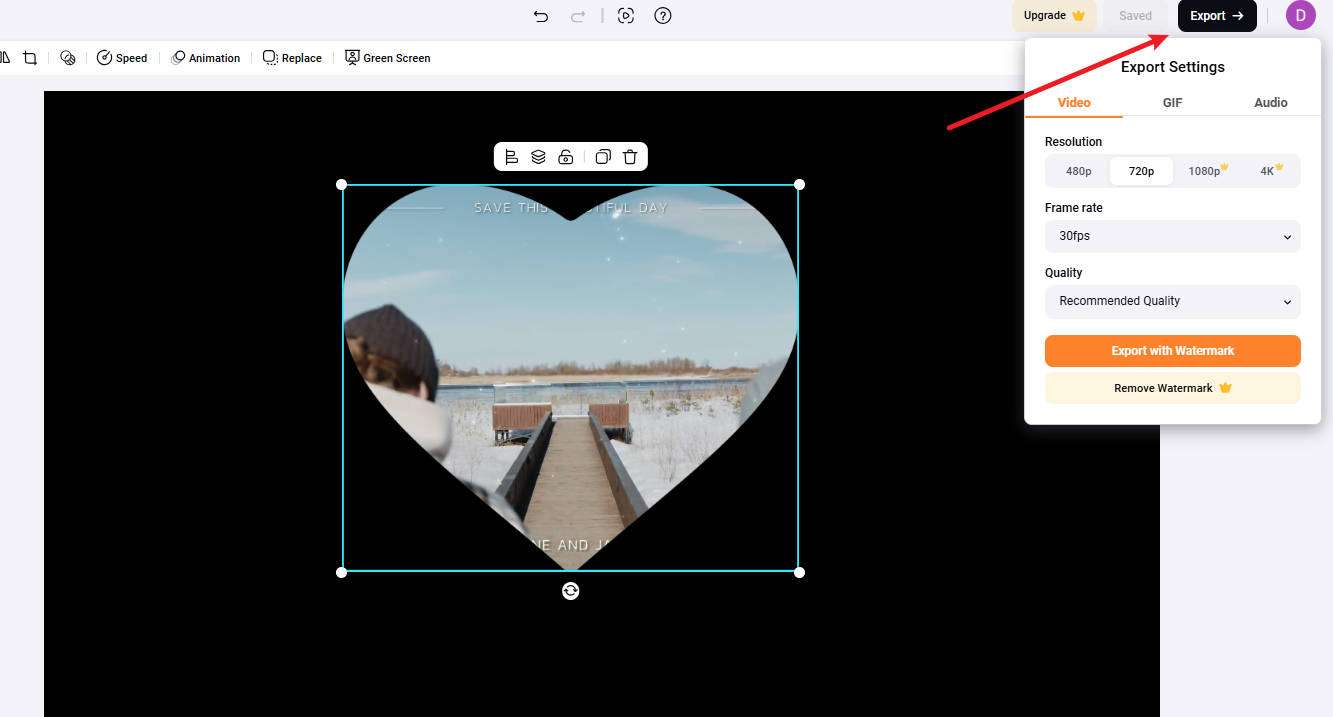Viewport: 1333px width, 717px height.
Task: Switch to the Video export tab
Action: coord(1074,102)
